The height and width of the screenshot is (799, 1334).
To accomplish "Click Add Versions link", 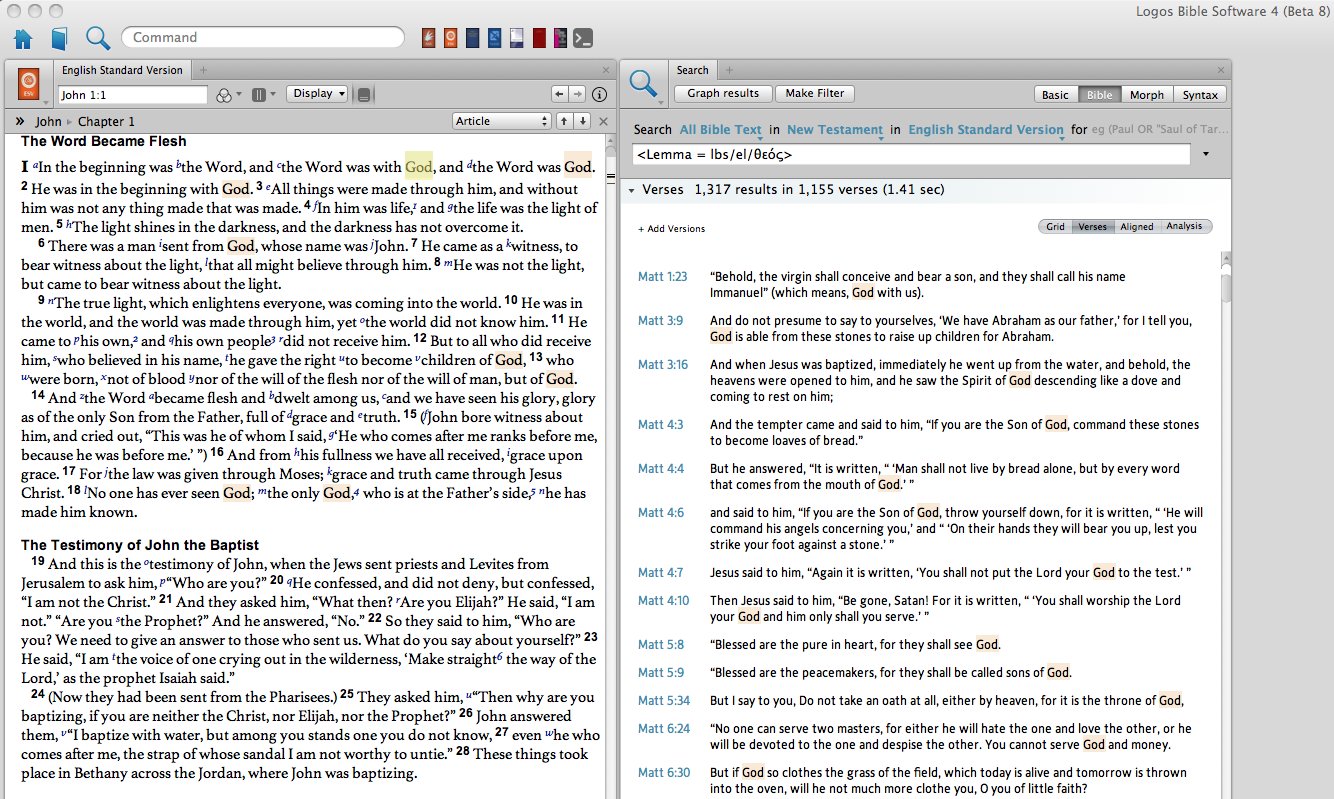I will point(672,229).
